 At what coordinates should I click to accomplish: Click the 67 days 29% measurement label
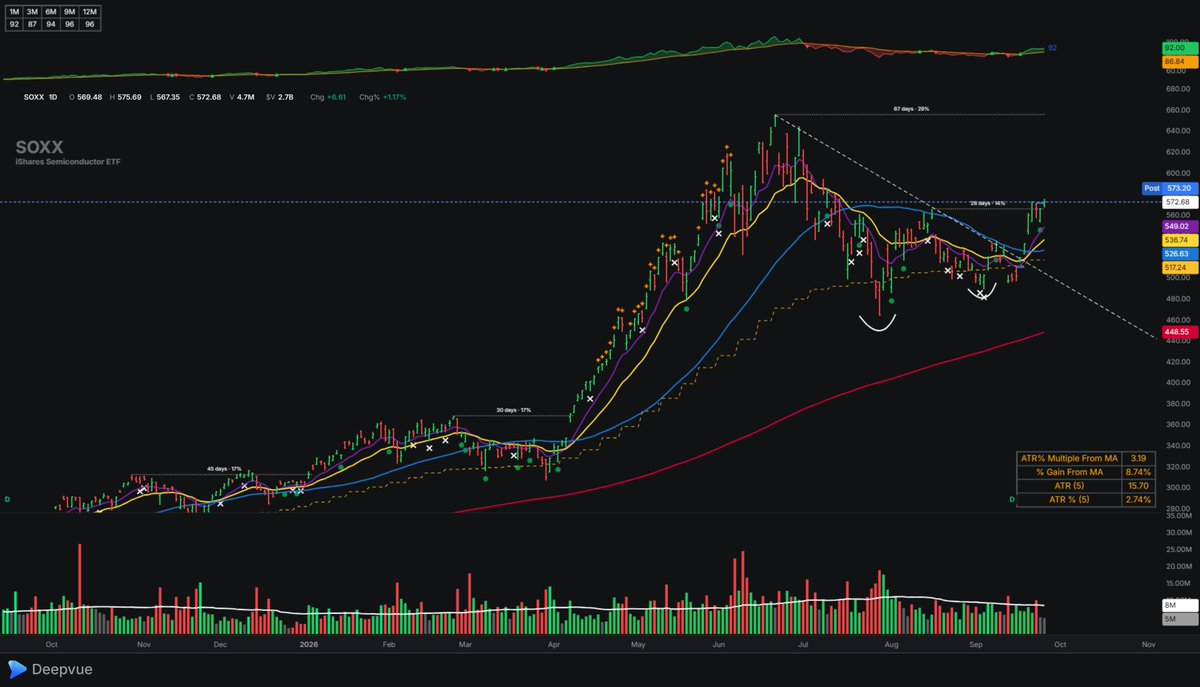(x=912, y=108)
